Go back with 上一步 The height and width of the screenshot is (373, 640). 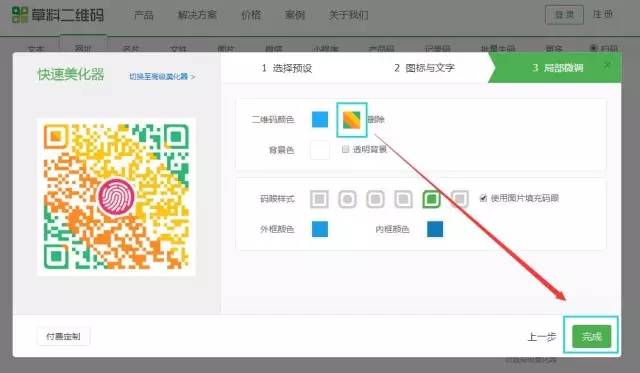[542, 337]
